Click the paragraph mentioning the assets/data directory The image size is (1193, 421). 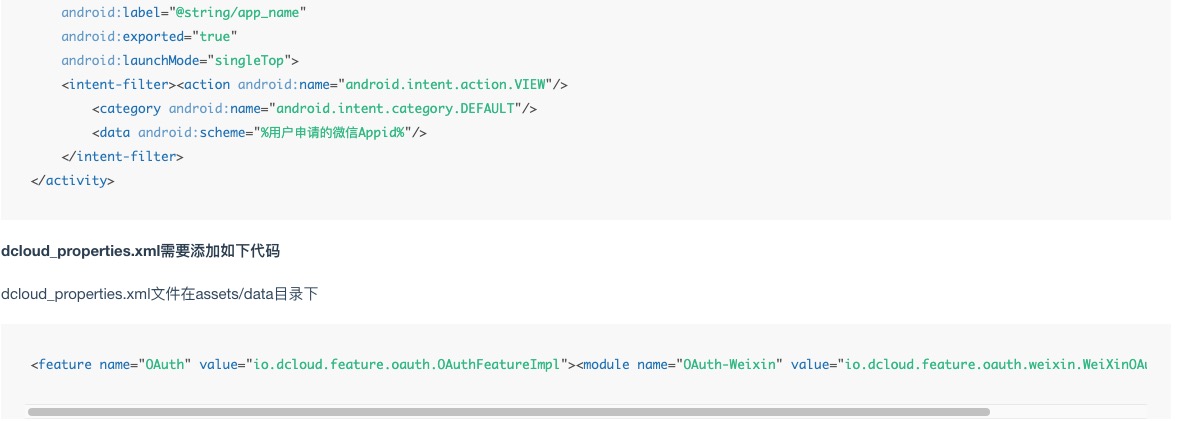(x=160, y=294)
